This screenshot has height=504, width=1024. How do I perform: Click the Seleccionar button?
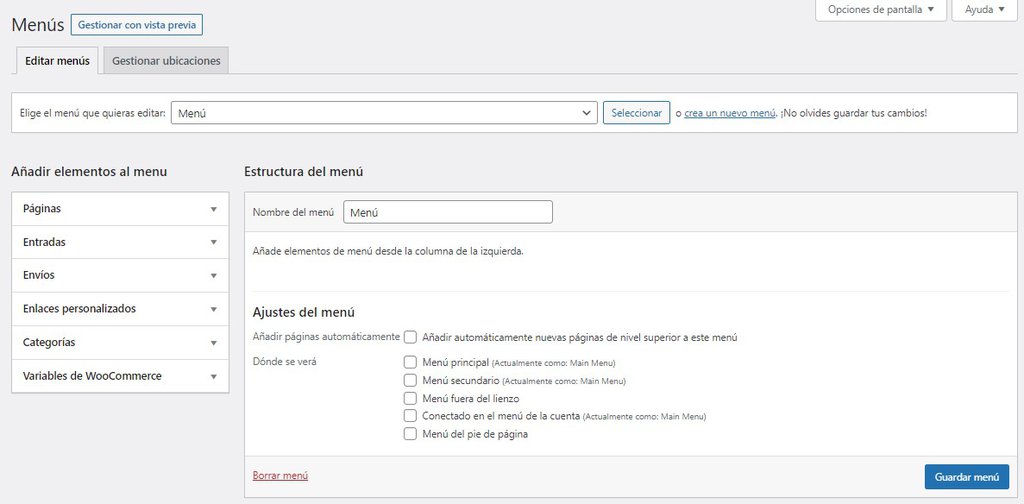636,112
